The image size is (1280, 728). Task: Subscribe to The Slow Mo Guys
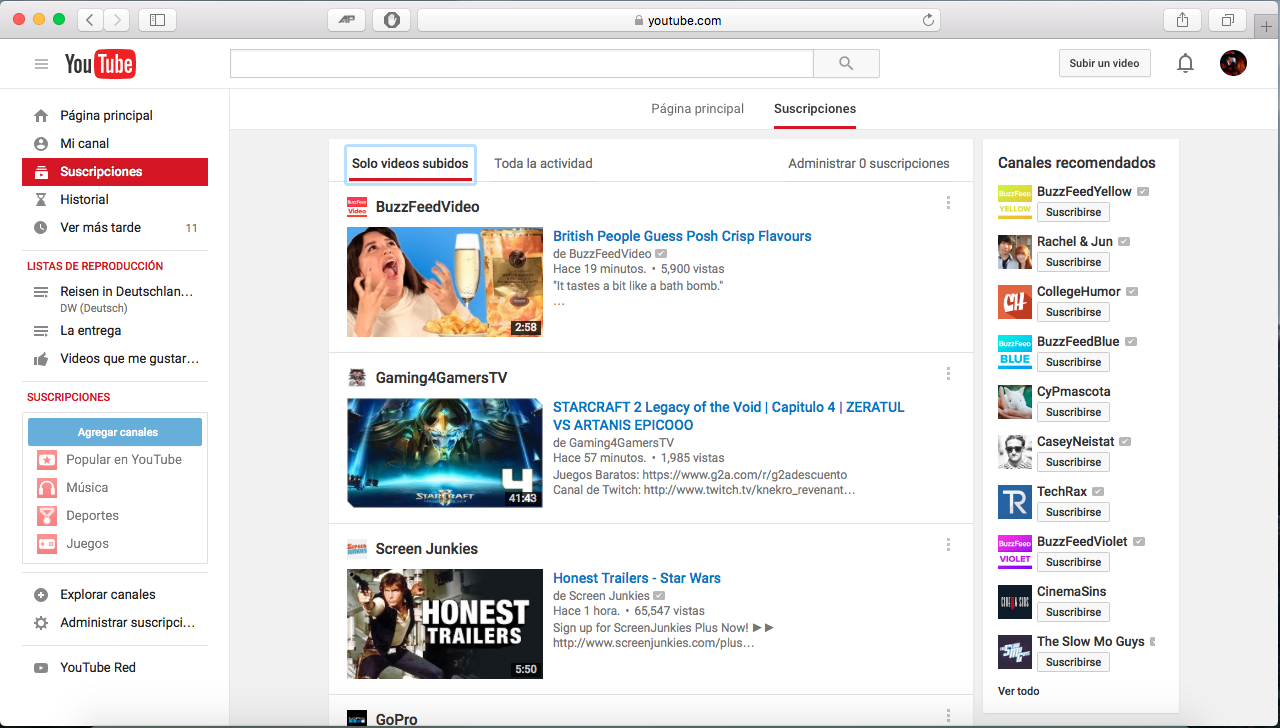[1073, 662]
